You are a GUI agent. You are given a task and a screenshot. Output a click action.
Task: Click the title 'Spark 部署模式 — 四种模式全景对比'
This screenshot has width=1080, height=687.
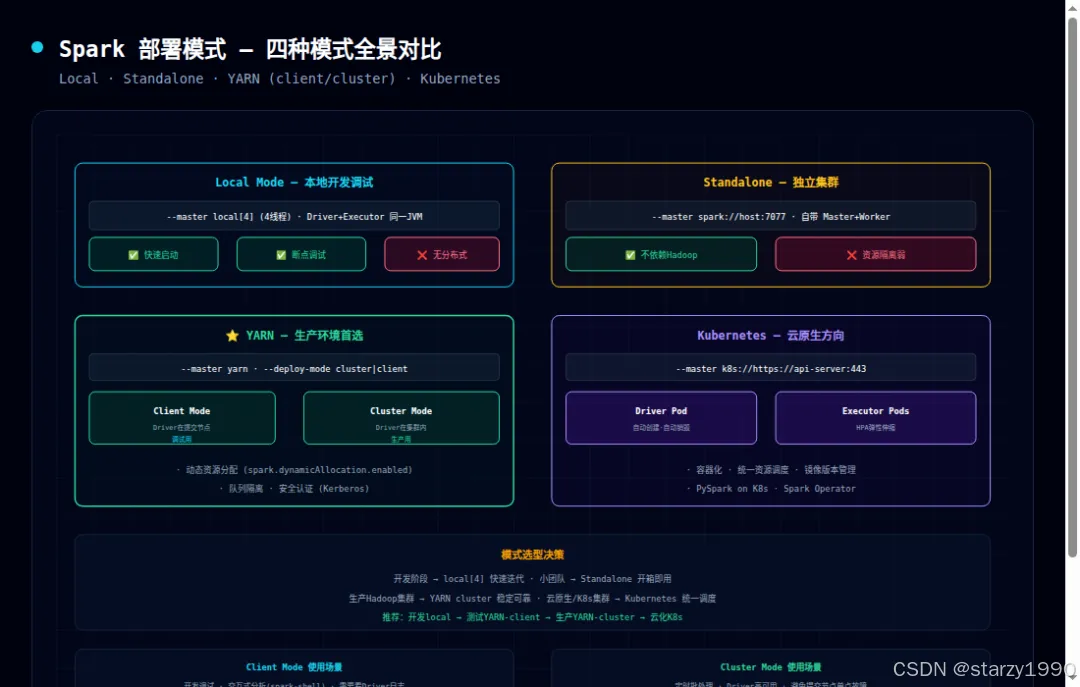coord(249,50)
